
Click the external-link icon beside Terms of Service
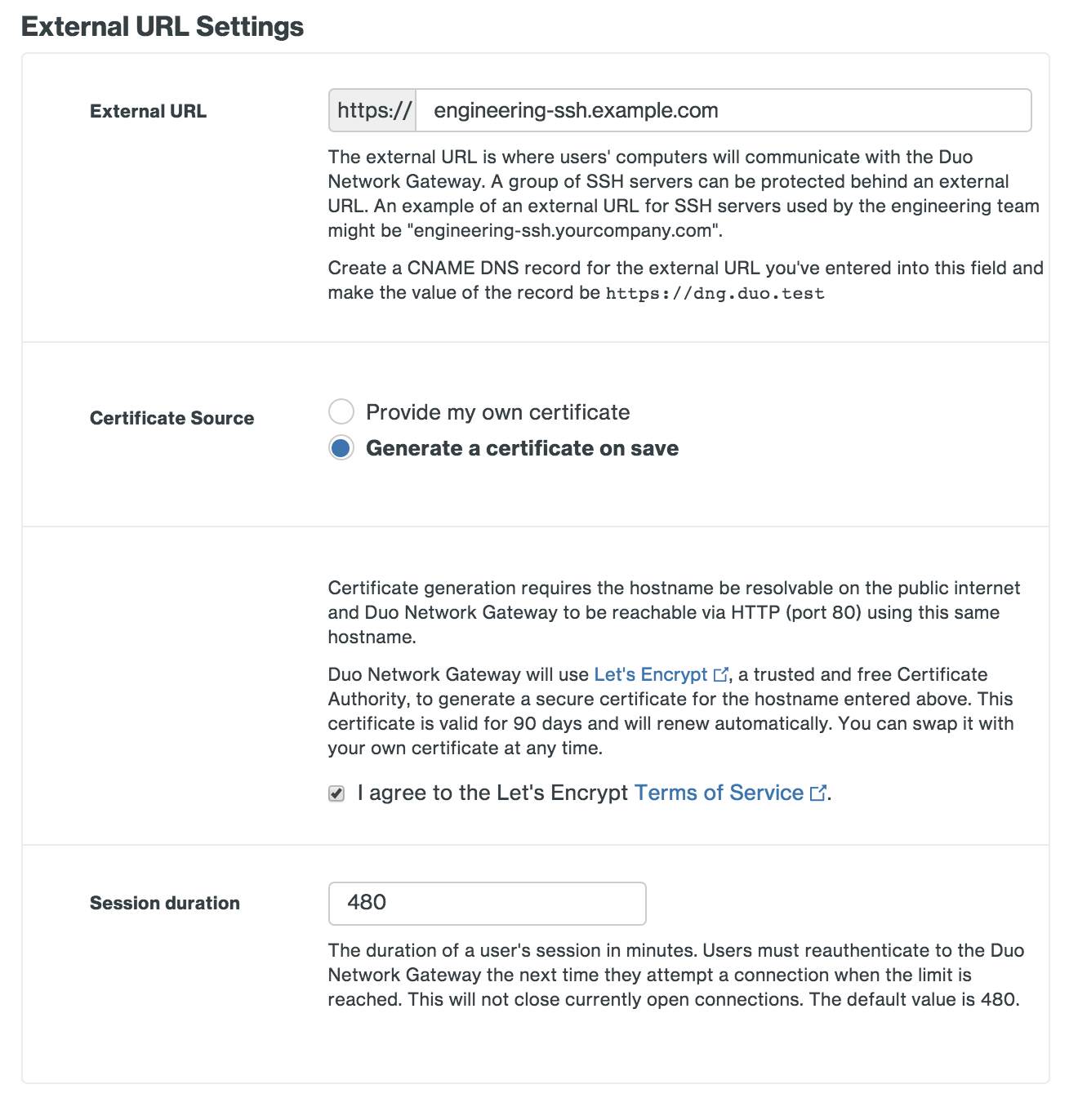tap(817, 793)
